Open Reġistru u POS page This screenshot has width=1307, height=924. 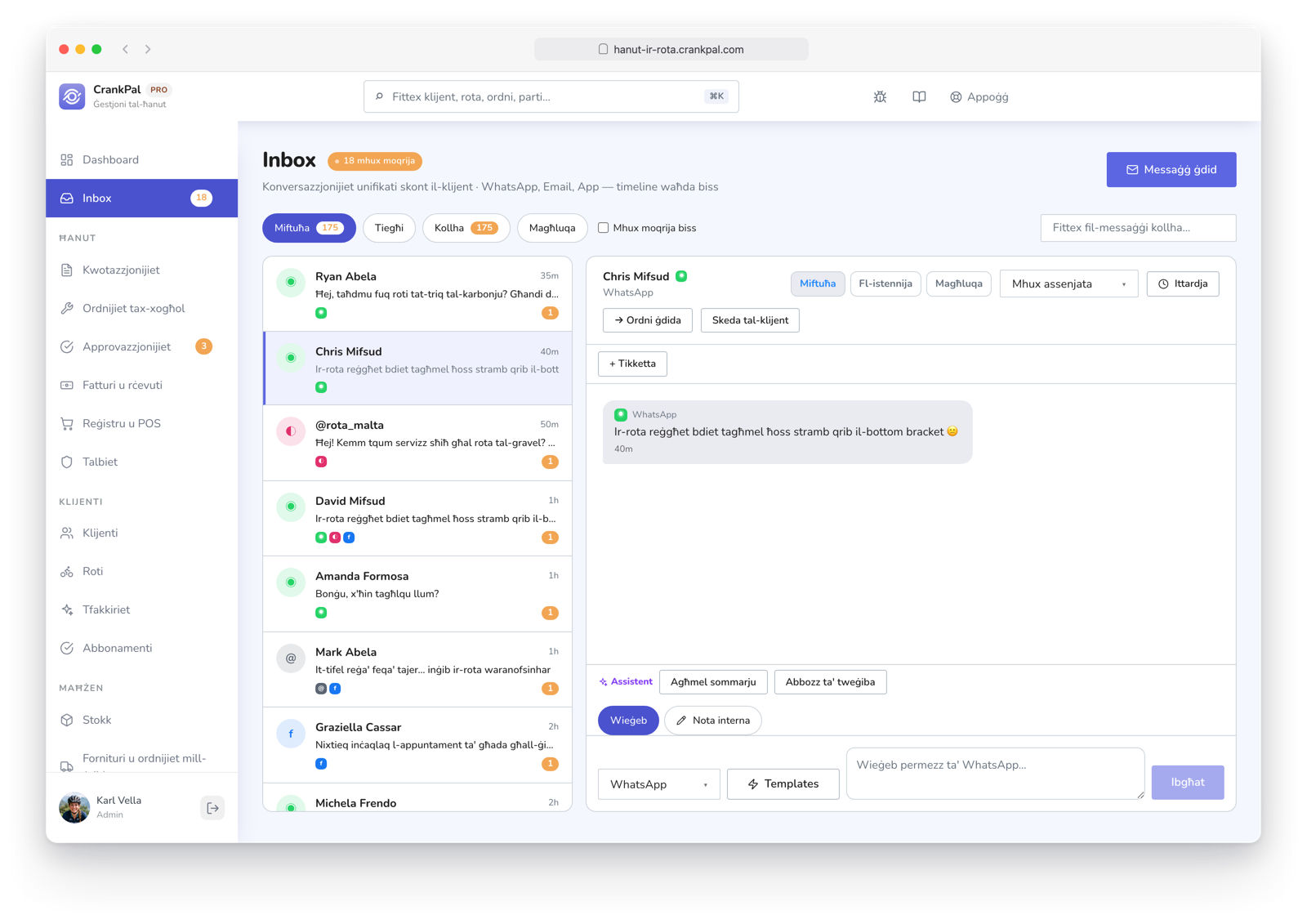coord(141,423)
